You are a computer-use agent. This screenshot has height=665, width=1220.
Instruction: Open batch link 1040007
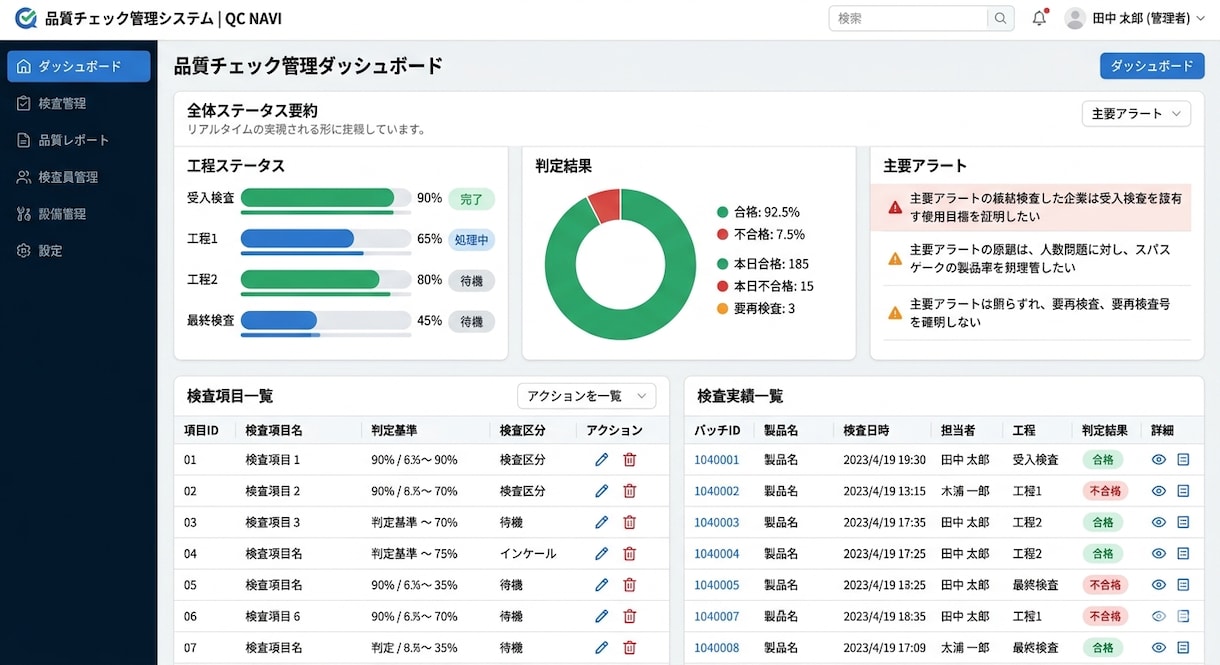click(717, 616)
